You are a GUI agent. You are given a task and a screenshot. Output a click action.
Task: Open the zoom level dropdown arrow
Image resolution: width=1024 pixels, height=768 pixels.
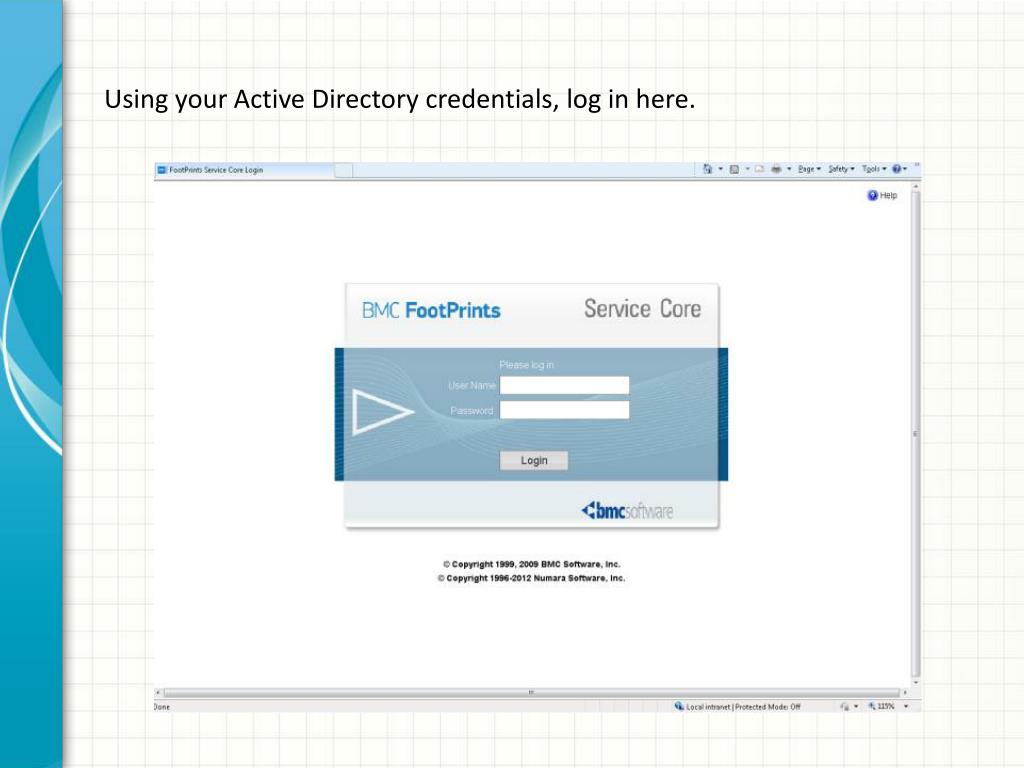tap(906, 707)
